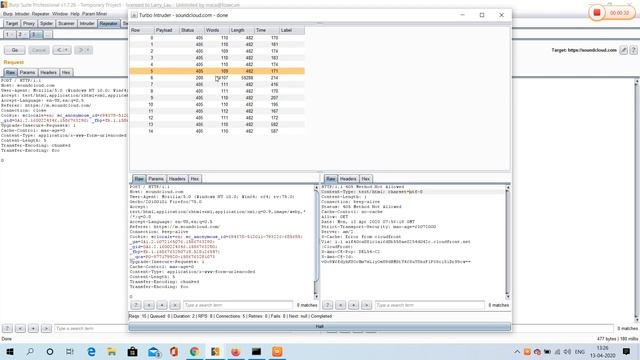
Task: Switch to Firefox on the taskbar
Action: (236, 351)
